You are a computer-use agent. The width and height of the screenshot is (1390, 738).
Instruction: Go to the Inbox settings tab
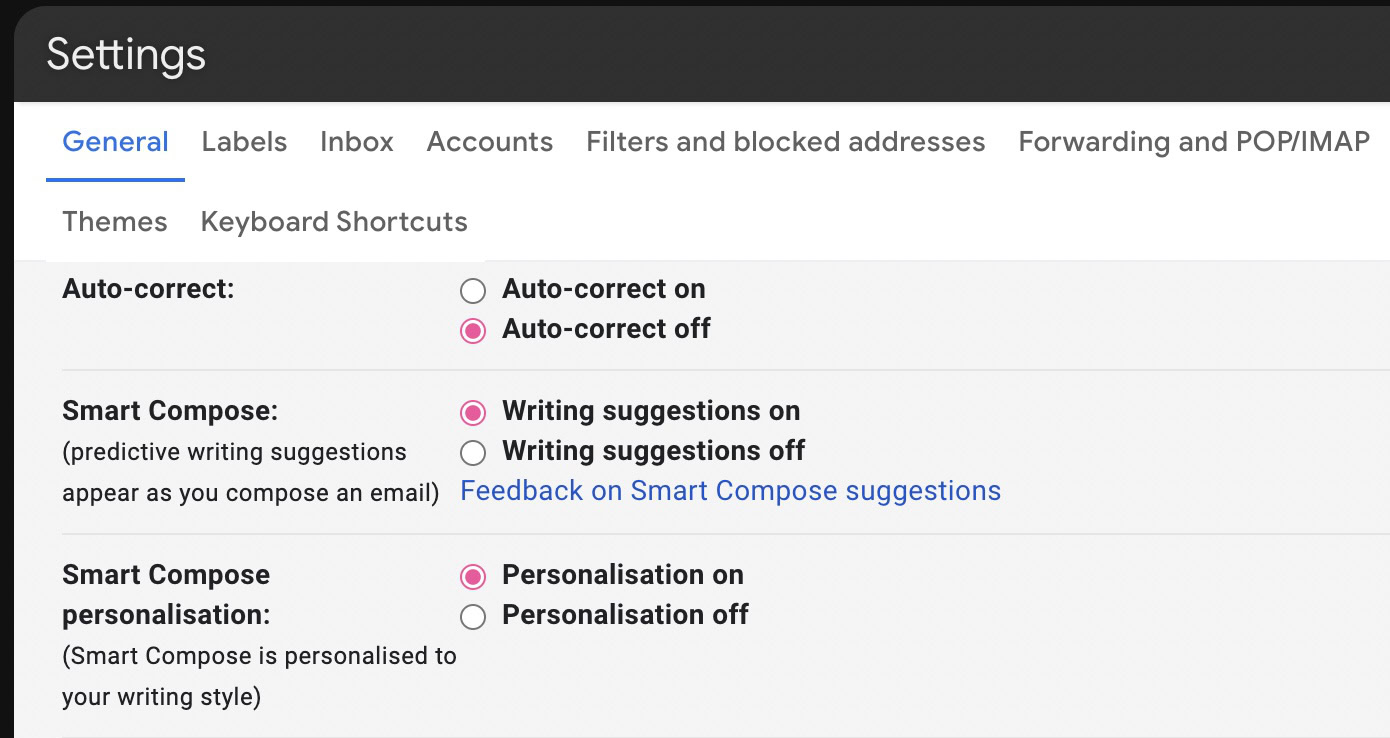(357, 142)
